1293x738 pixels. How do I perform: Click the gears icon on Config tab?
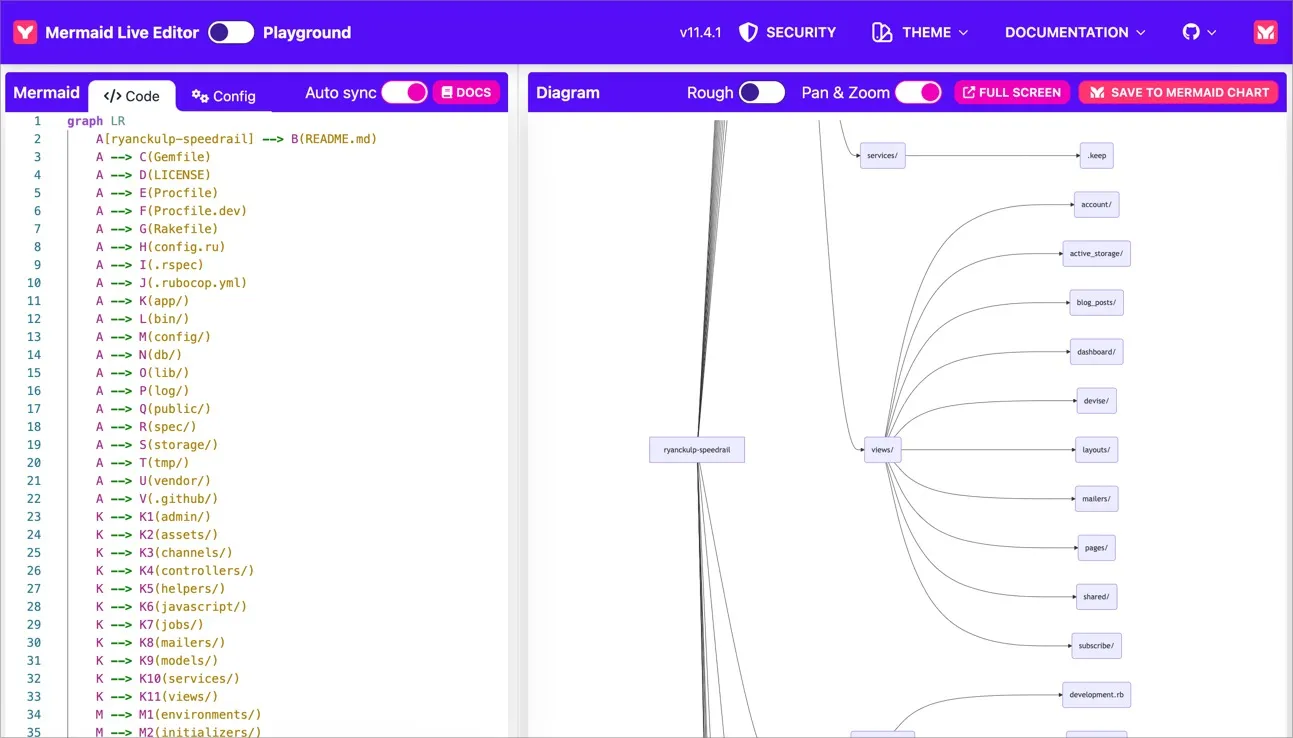pyautogui.click(x=200, y=96)
